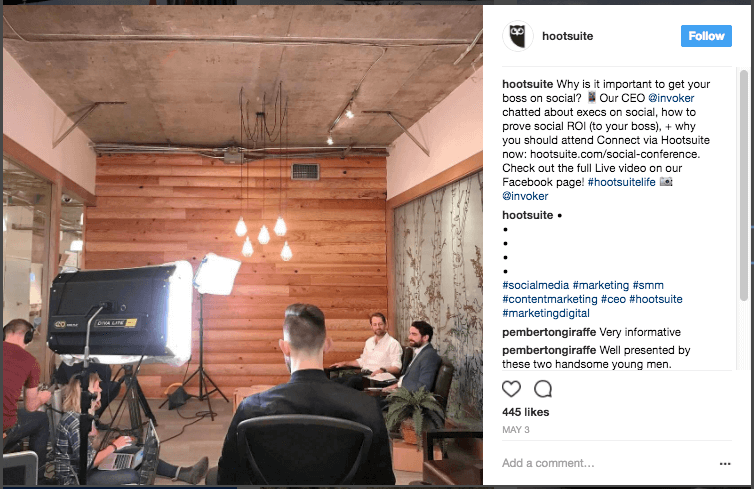The height and width of the screenshot is (489, 754).
Task: Open the #hootsuite hashtag
Action: 655,299
